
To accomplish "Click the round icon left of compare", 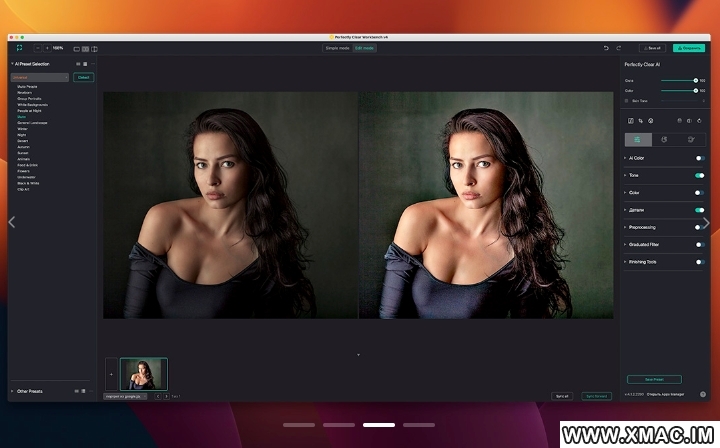I will click(x=680, y=121).
